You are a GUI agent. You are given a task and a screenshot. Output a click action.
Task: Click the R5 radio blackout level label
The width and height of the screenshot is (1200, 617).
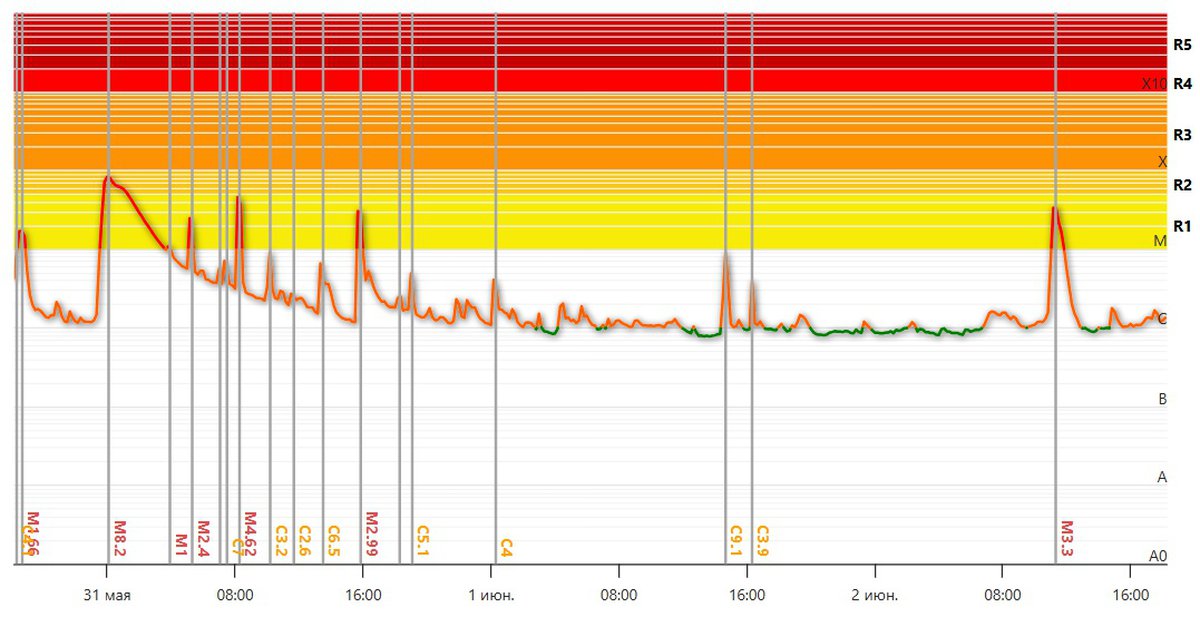tap(1182, 45)
